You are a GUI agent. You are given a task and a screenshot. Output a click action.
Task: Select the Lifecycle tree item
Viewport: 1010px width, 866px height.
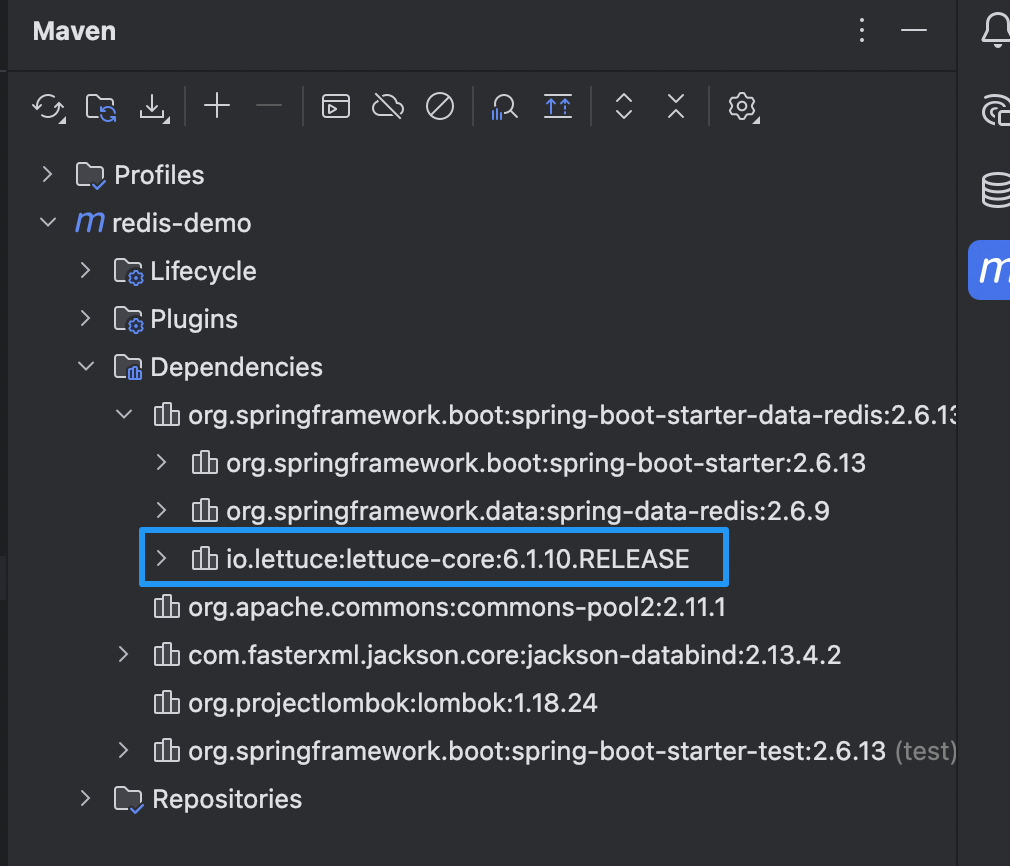pyautogui.click(x=203, y=271)
